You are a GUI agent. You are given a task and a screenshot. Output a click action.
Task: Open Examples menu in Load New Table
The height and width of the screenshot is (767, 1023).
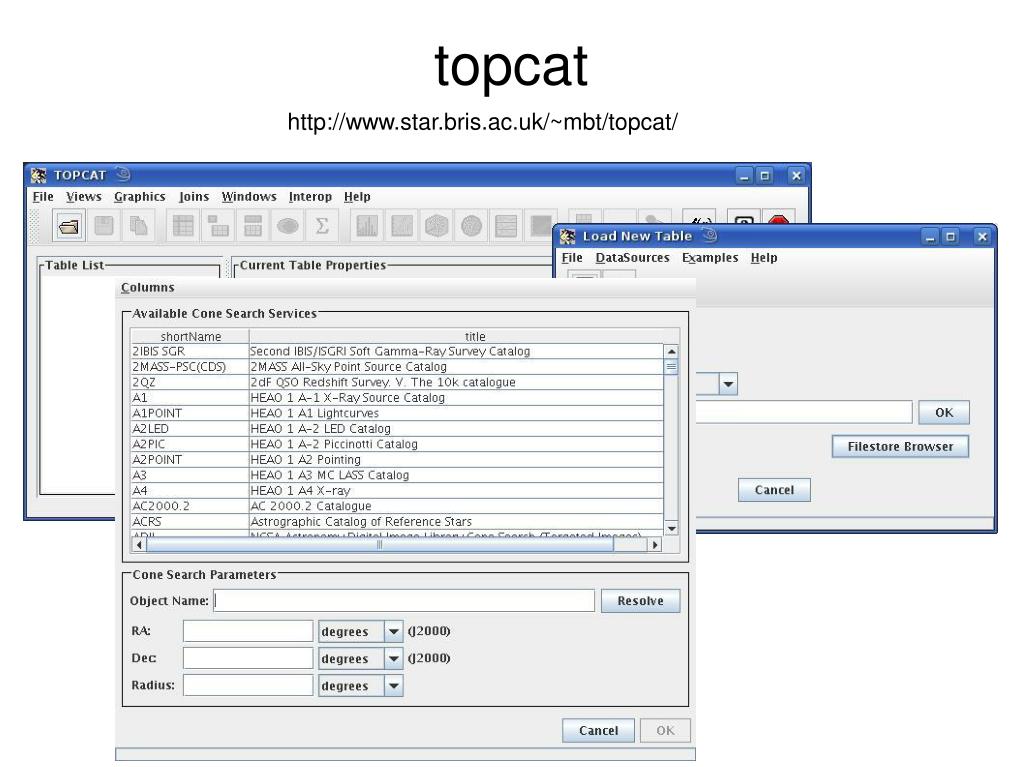coord(710,258)
